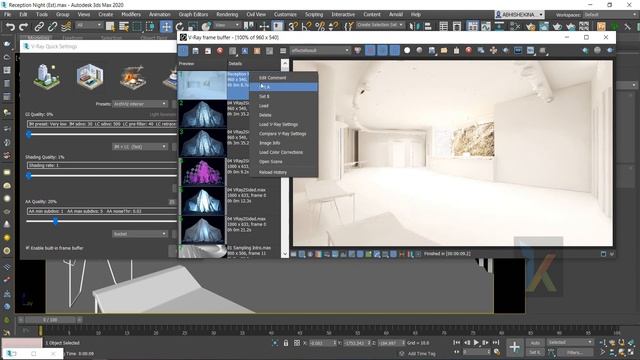Activate the Select and Link chain tool
Viewport: 640px width, 360px height.
[39, 27]
